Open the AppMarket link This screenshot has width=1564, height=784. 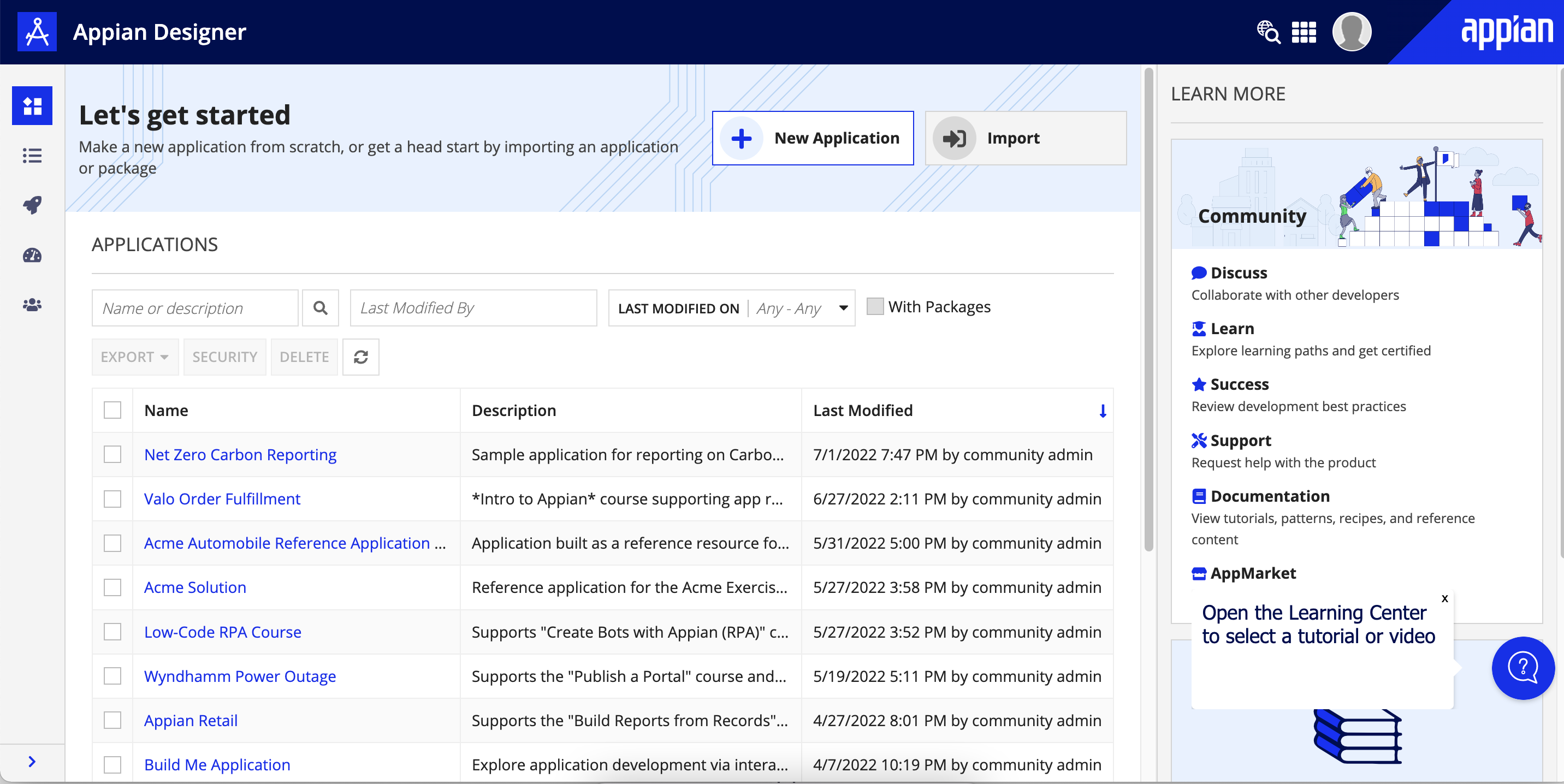coord(1253,573)
